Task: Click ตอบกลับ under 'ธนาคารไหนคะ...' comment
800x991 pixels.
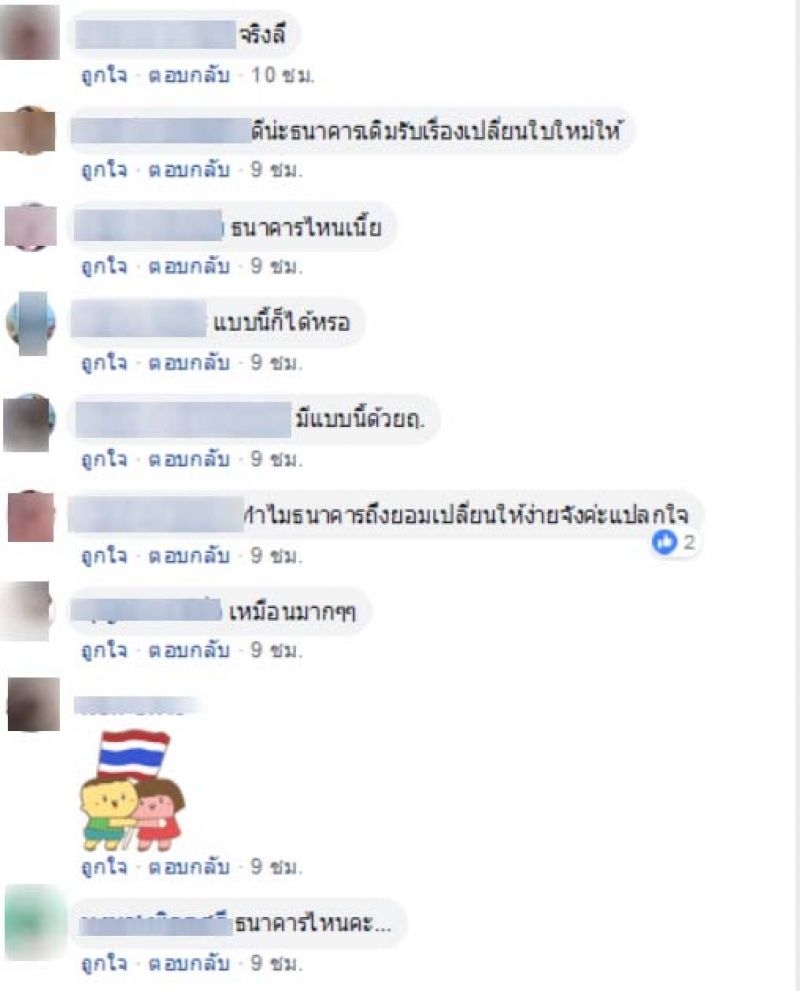Action: [x=188, y=963]
